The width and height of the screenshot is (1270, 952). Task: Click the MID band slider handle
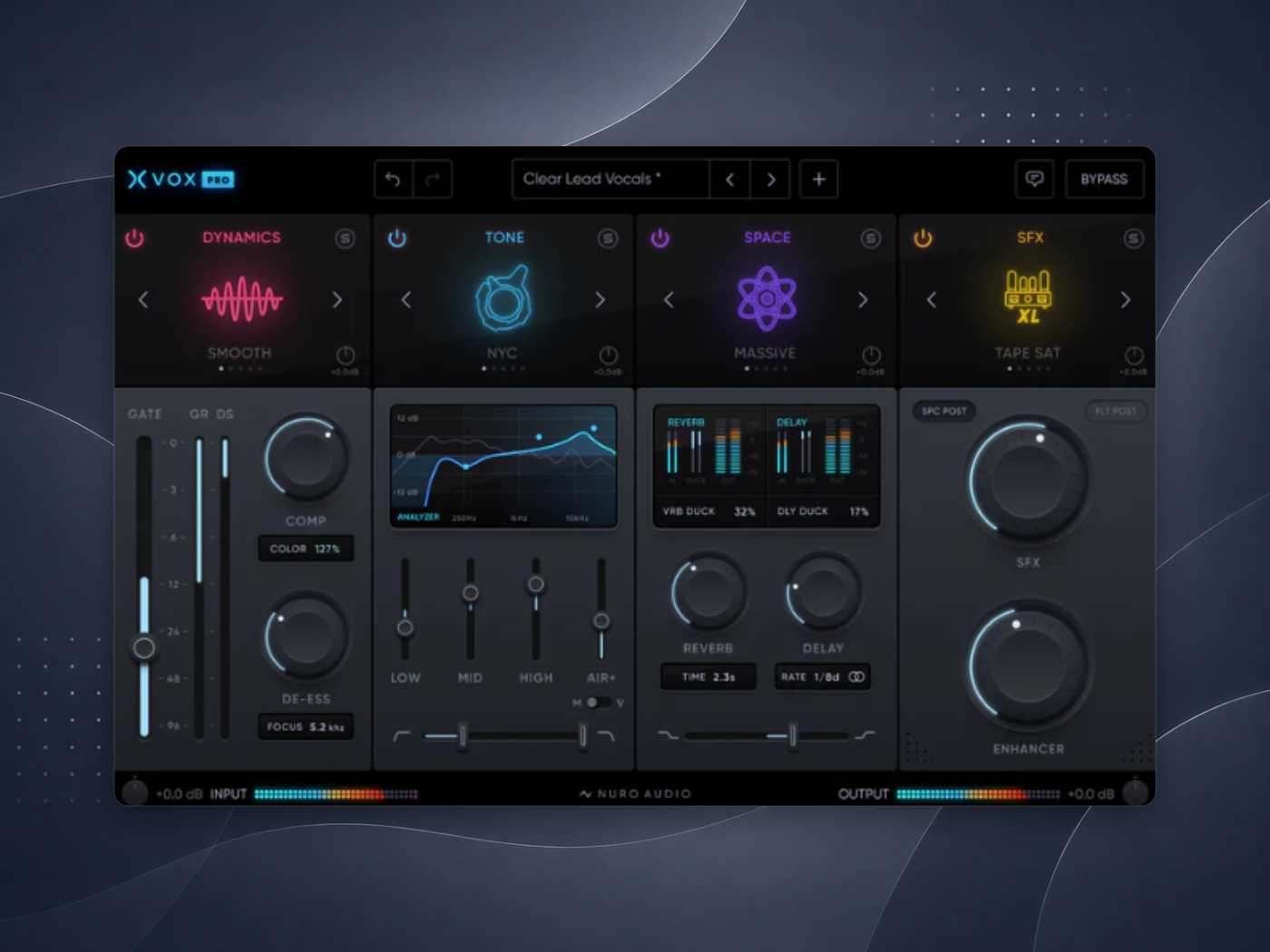(x=470, y=593)
